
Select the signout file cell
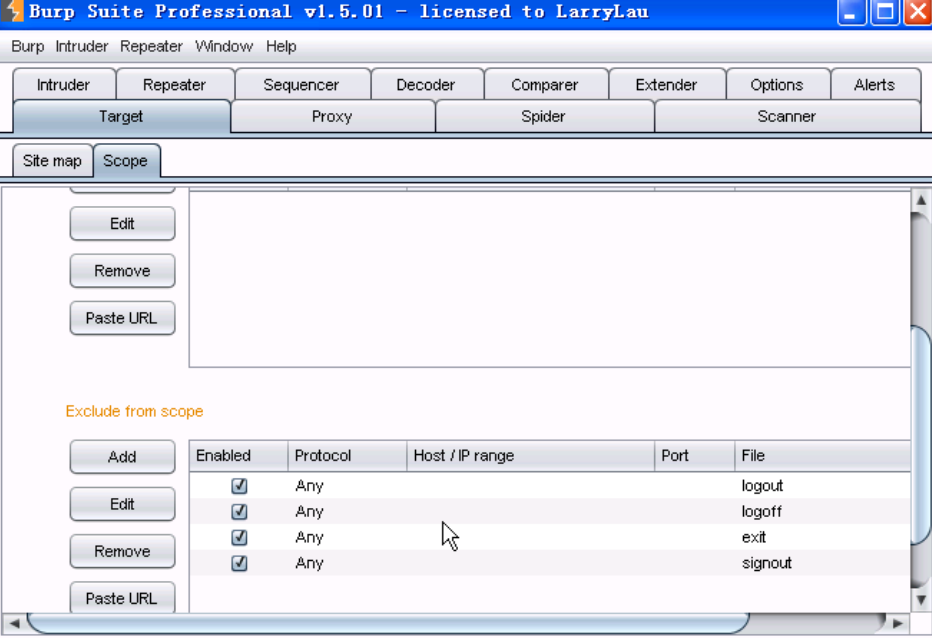[x=823, y=562]
